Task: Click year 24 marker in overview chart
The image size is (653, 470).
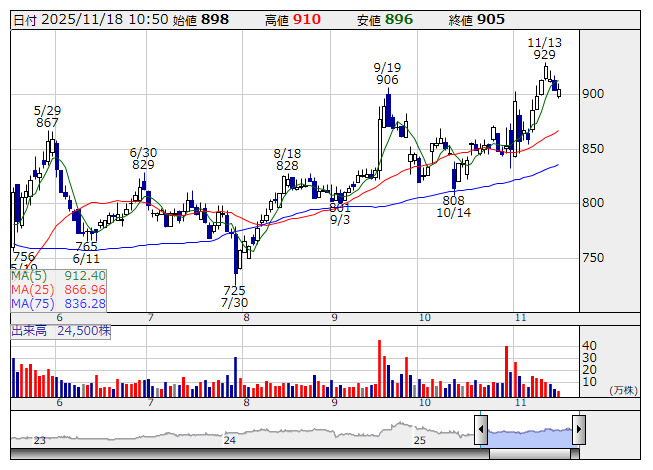Action: (x=229, y=440)
